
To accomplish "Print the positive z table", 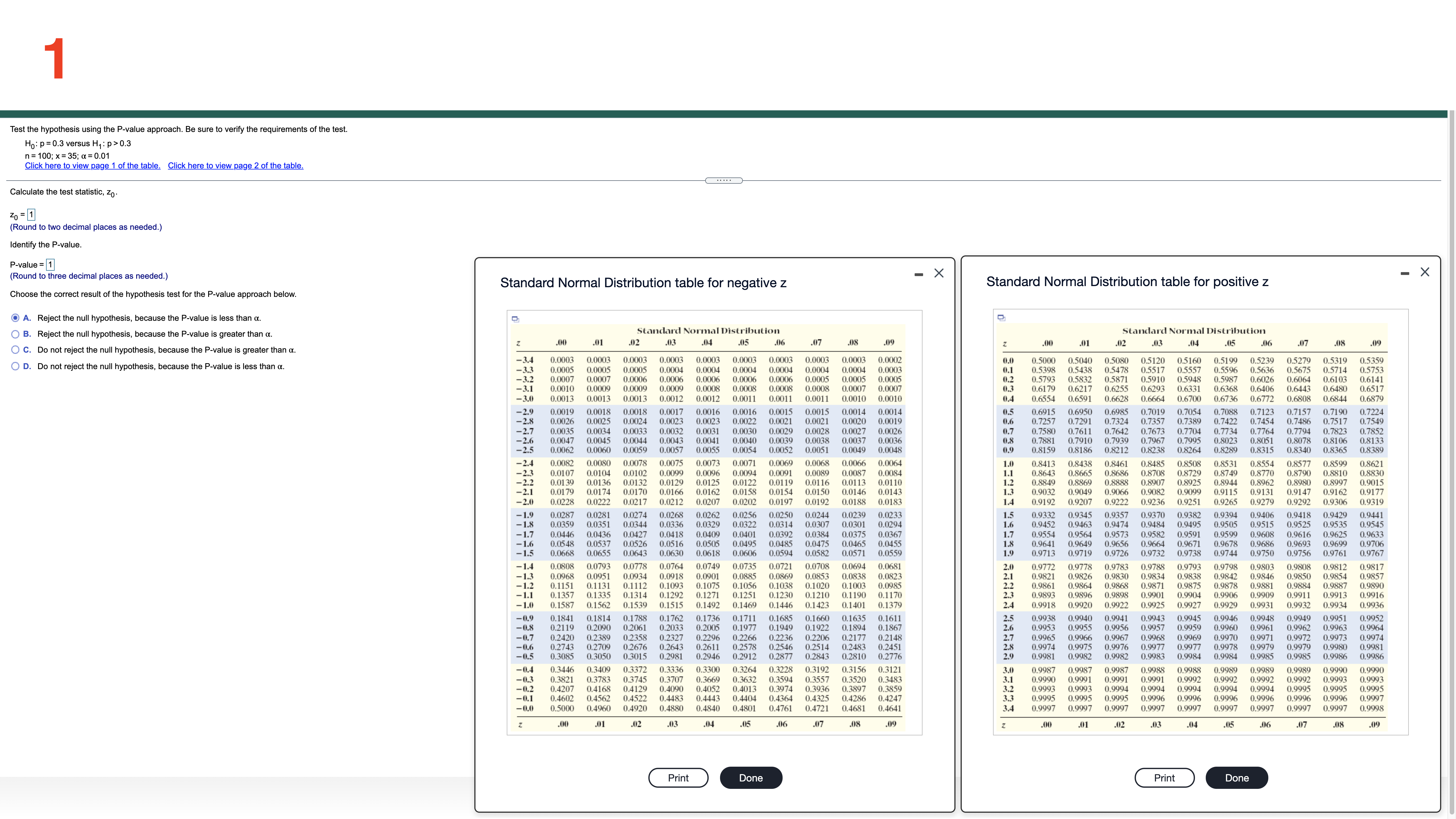I will pyautogui.click(x=1164, y=778).
